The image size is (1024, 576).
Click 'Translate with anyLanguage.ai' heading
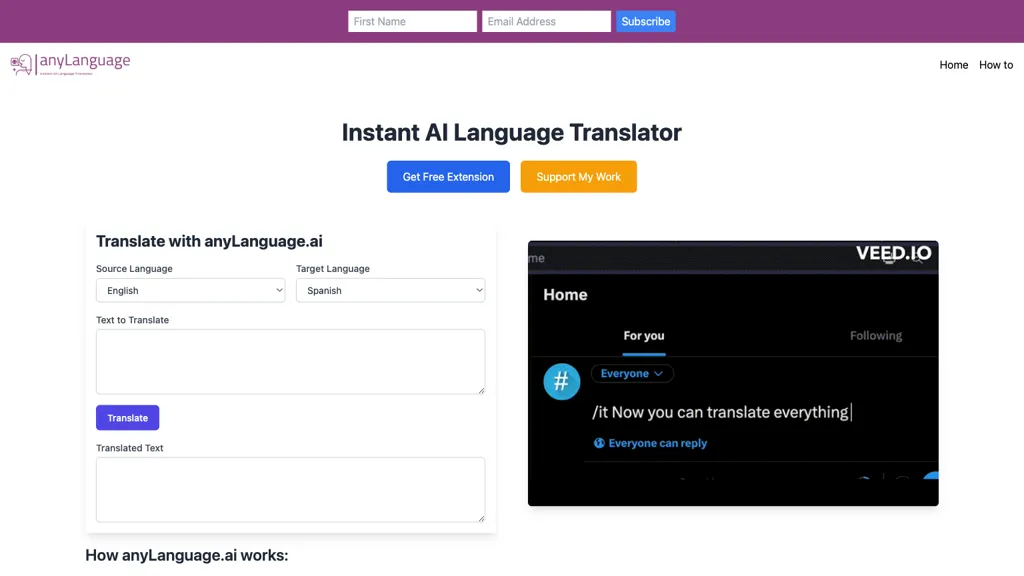[x=209, y=241]
